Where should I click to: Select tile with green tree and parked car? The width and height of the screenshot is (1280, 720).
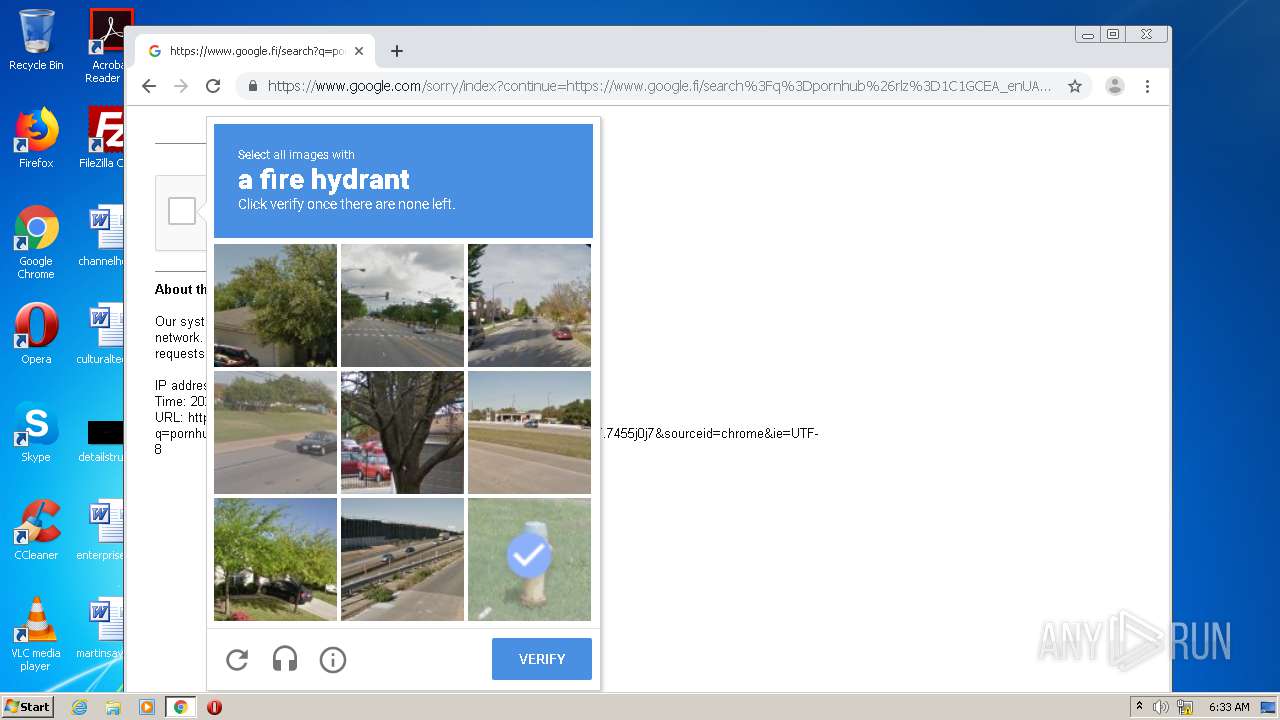(x=275, y=560)
